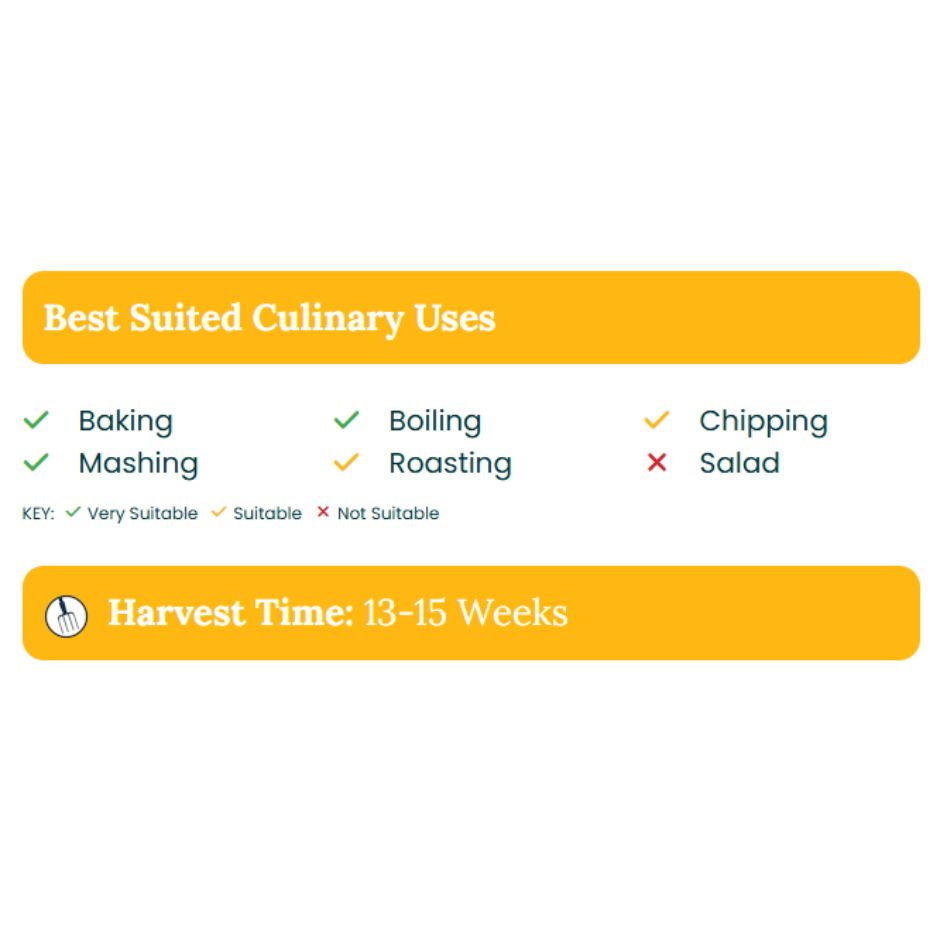Screen dimensions: 940x940
Task: Select the Boiling label
Action: [x=435, y=421]
